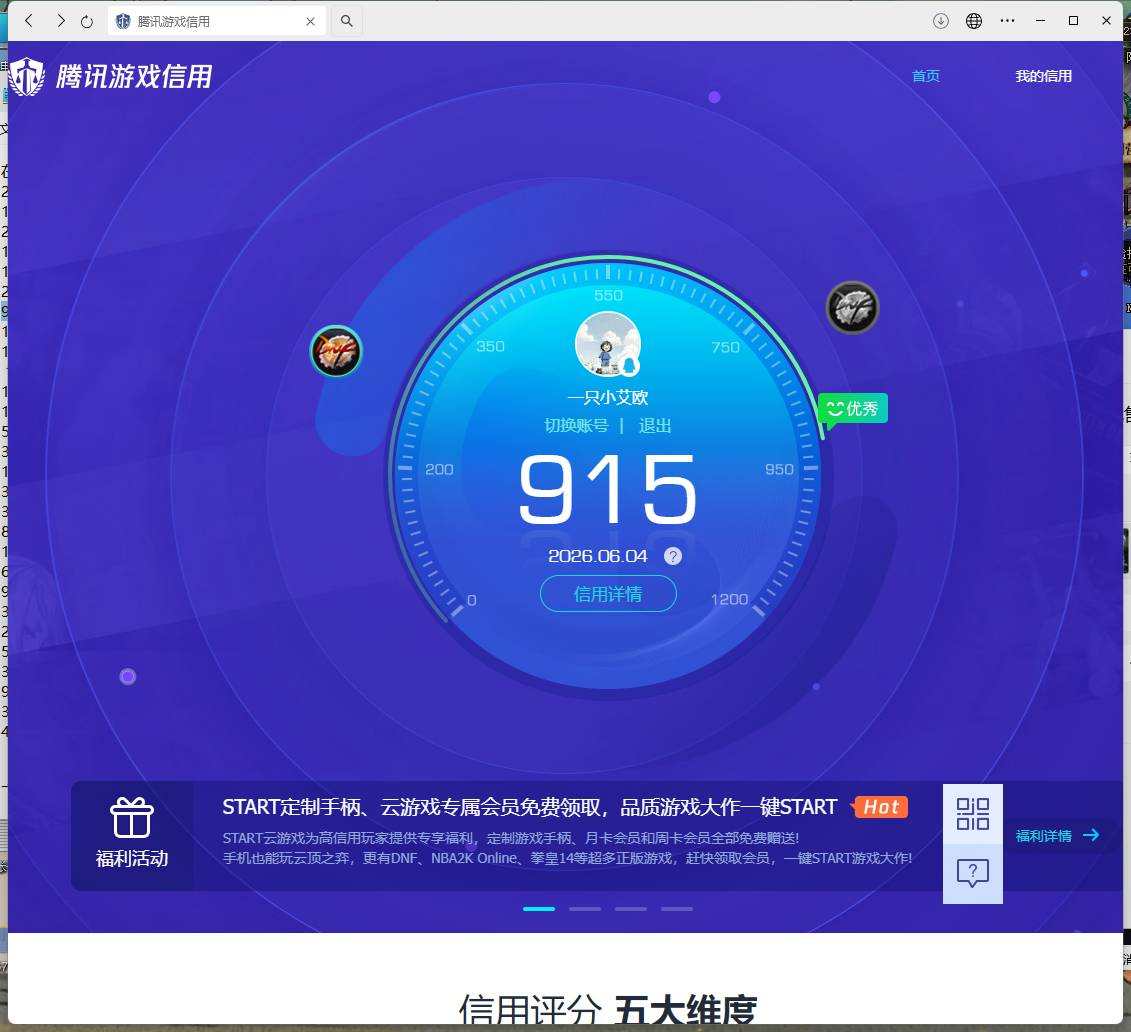Image resolution: width=1131 pixels, height=1032 pixels.
Task: Maximize the browser window
Action: (x=1073, y=21)
